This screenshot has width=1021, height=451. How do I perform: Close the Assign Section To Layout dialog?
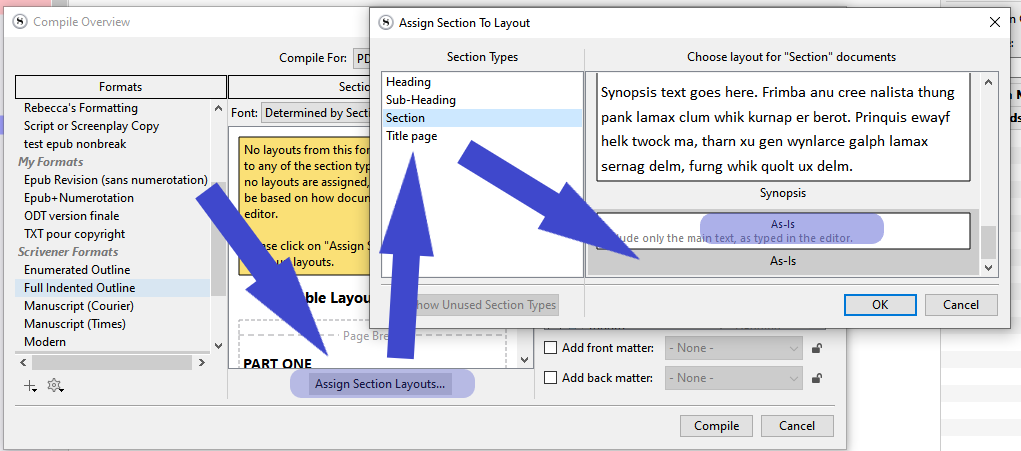994,22
